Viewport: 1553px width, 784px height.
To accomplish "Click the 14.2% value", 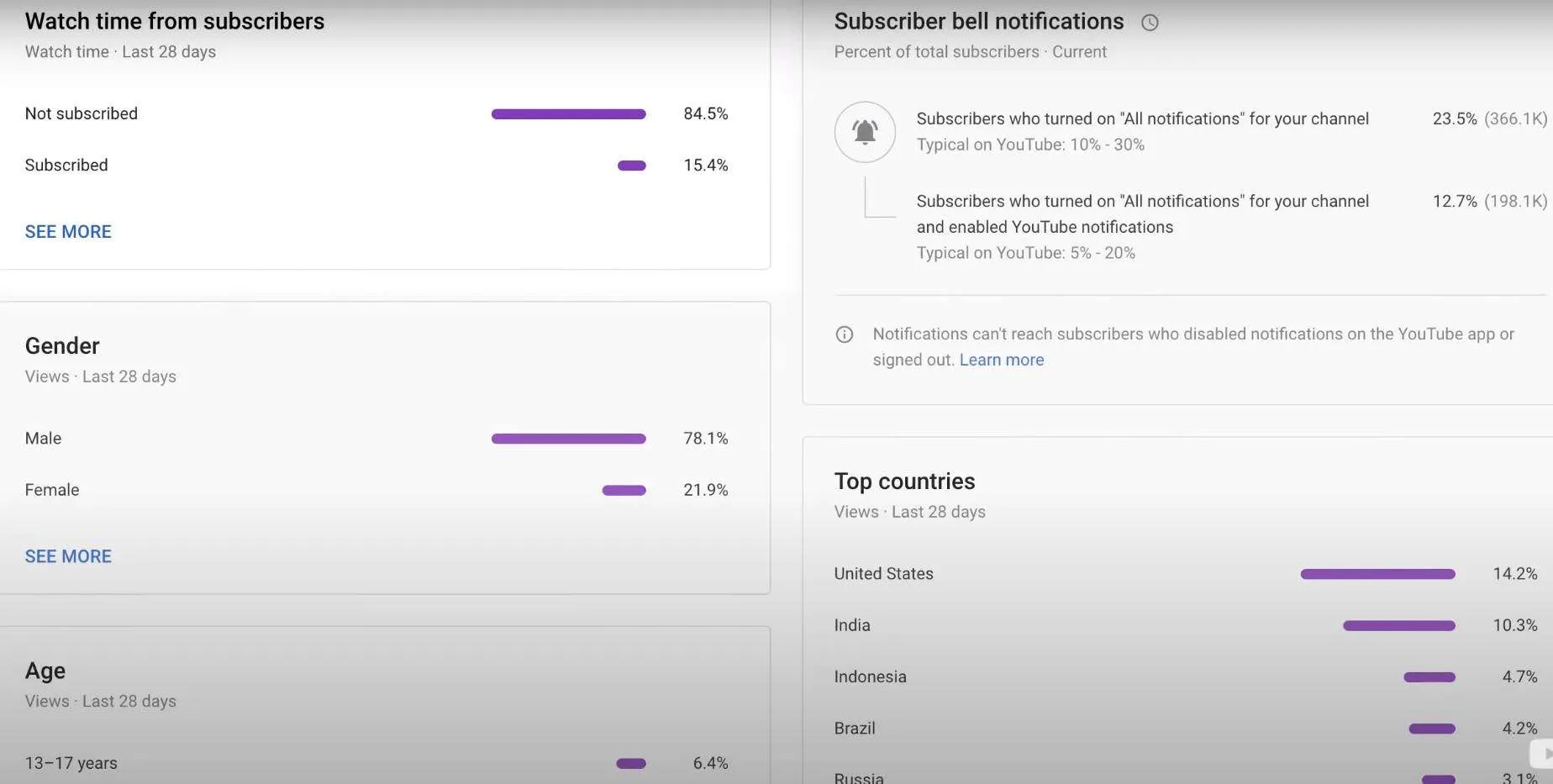I will pyautogui.click(x=1515, y=573).
